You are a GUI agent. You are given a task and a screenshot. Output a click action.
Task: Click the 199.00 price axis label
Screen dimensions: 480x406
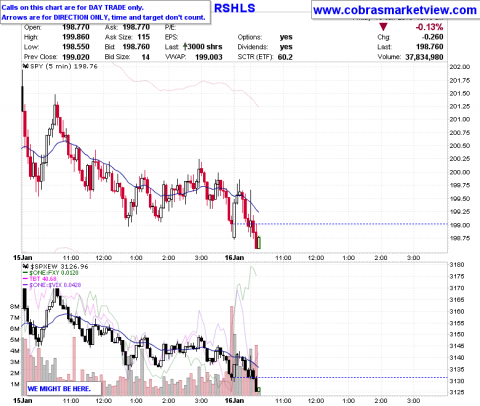click(460, 225)
